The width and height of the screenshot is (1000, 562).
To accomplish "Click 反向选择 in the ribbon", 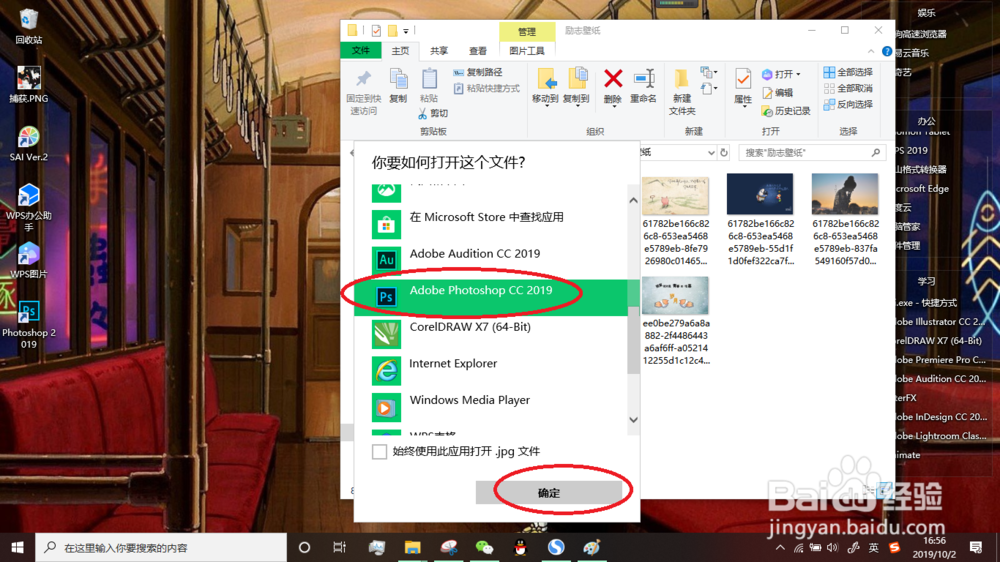I will pyautogui.click(x=848, y=105).
